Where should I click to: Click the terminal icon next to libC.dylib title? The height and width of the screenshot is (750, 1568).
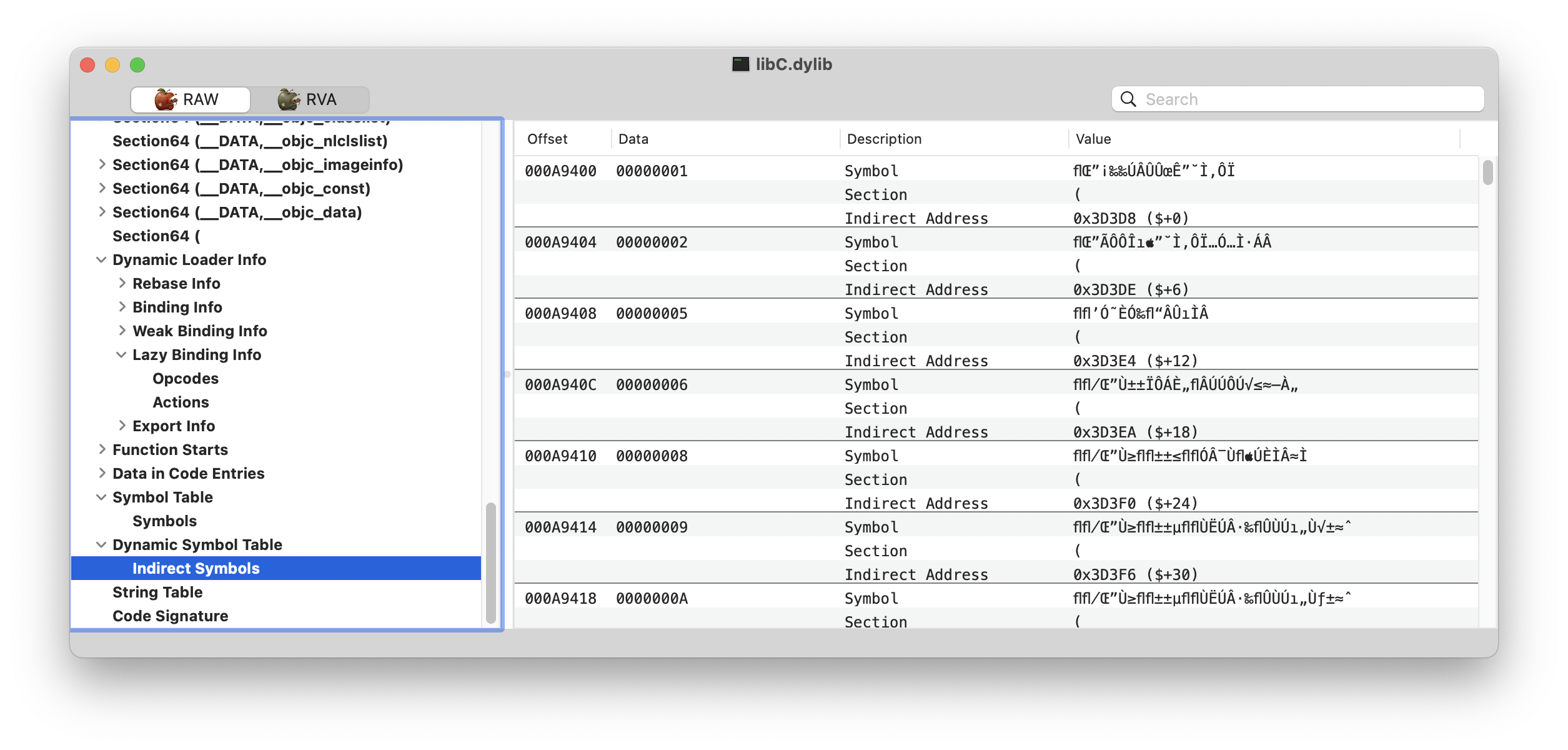[x=740, y=63]
